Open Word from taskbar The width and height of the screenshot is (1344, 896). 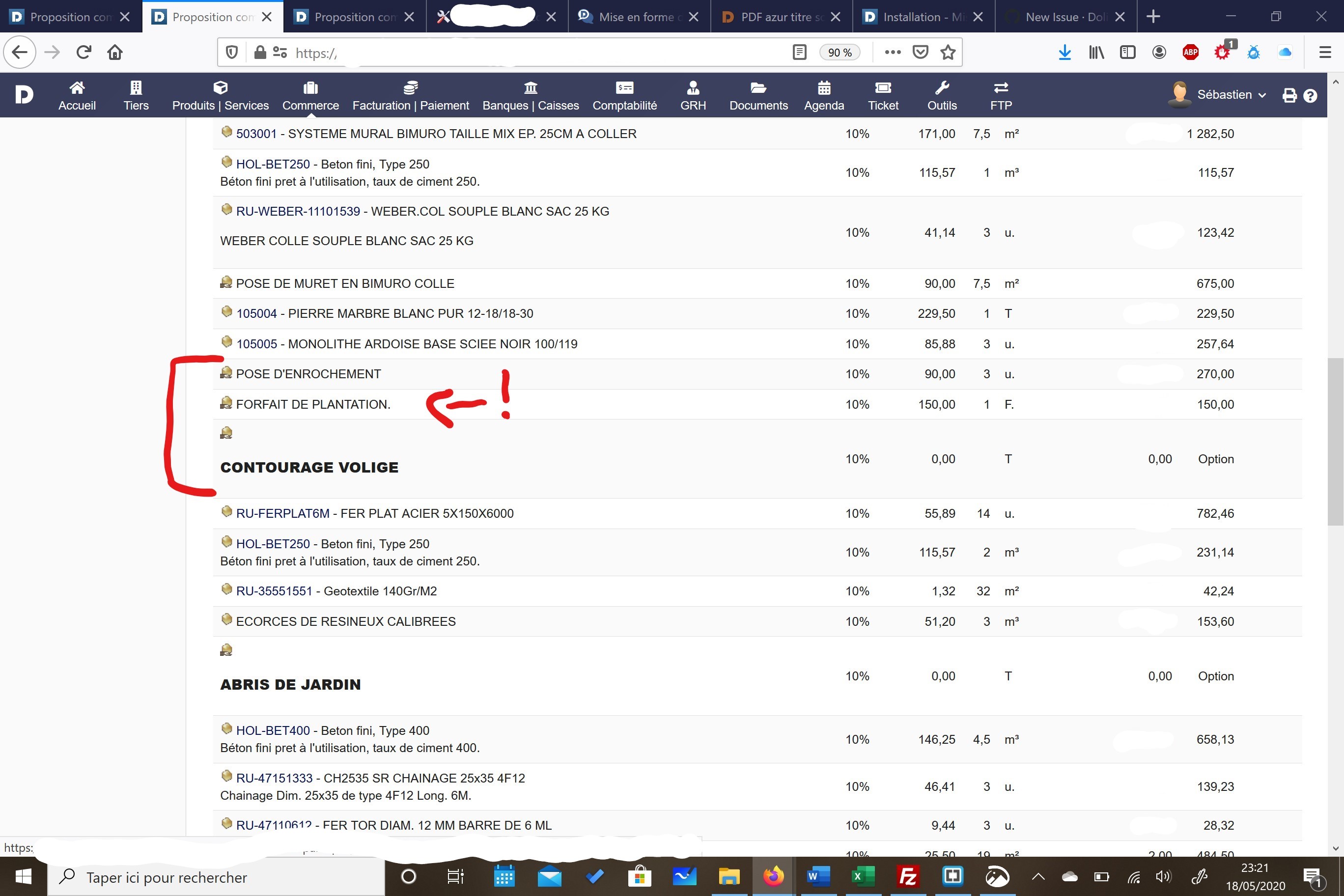tap(818, 876)
